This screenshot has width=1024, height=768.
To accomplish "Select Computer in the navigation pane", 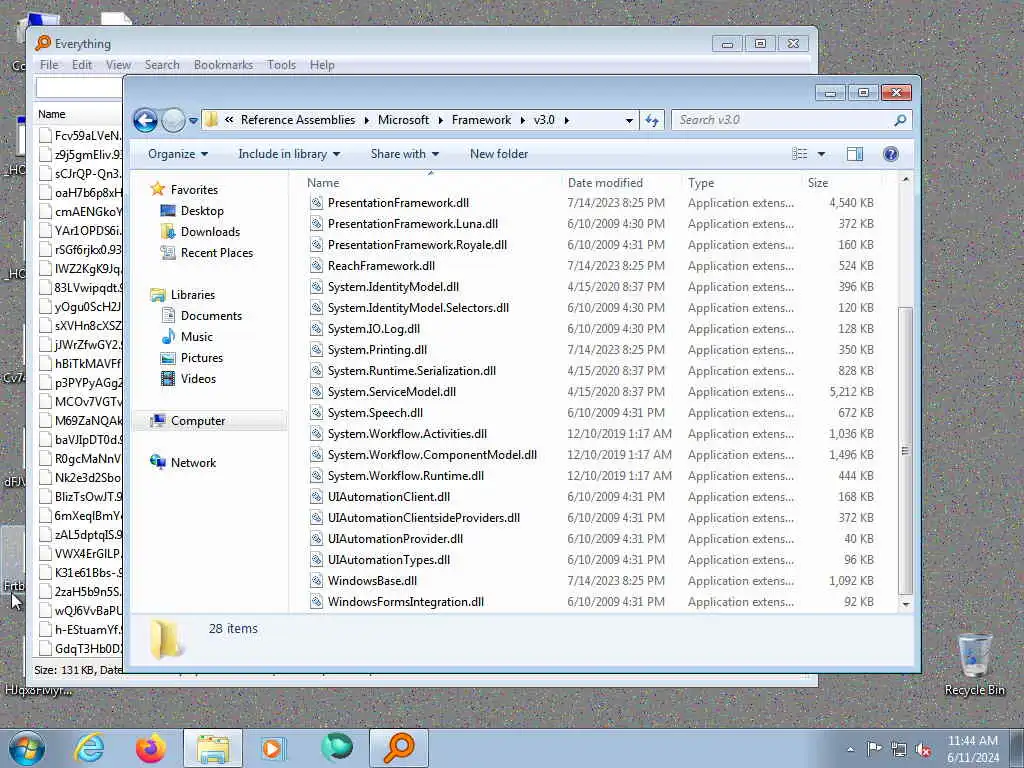I will 198,421.
